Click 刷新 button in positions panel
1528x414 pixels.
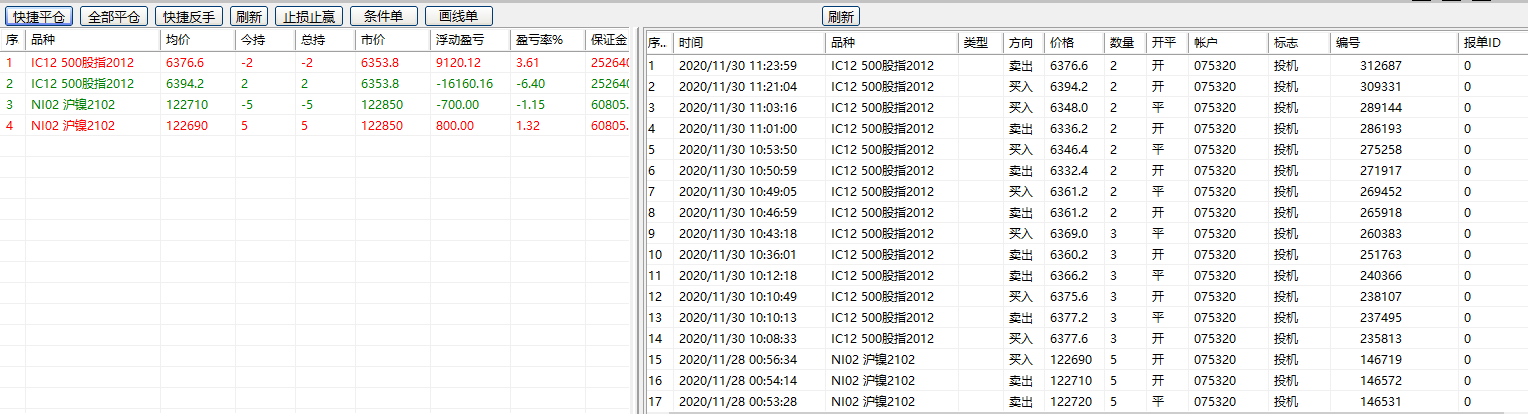click(x=249, y=17)
